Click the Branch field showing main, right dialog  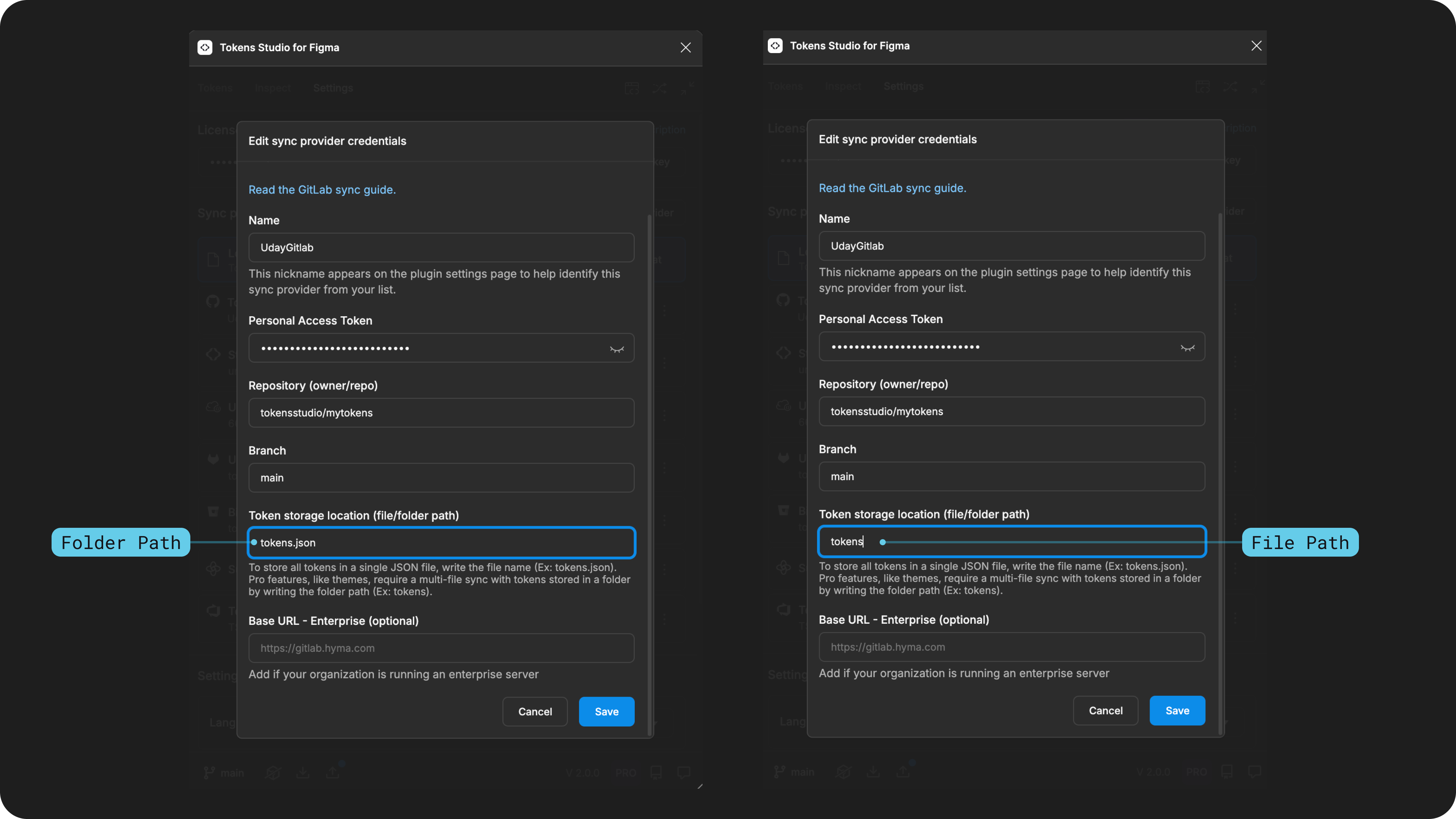tap(1012, 477)
